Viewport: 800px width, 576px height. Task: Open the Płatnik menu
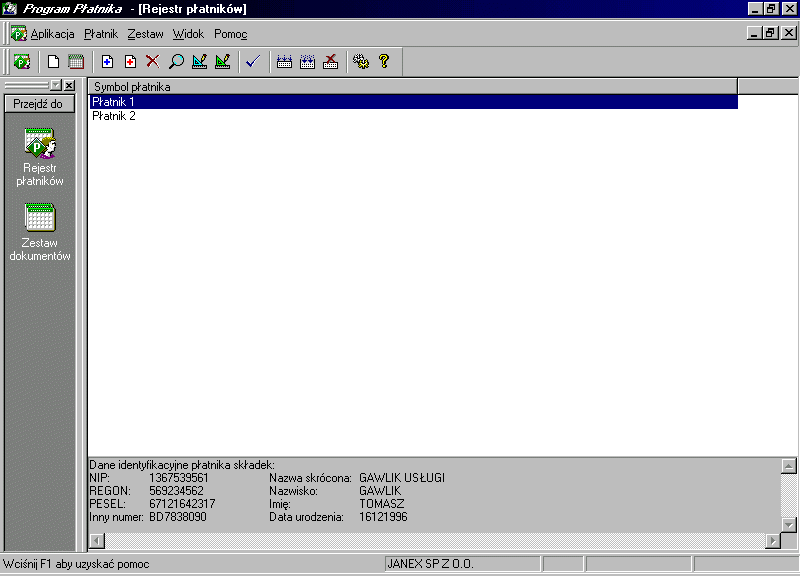101,34
